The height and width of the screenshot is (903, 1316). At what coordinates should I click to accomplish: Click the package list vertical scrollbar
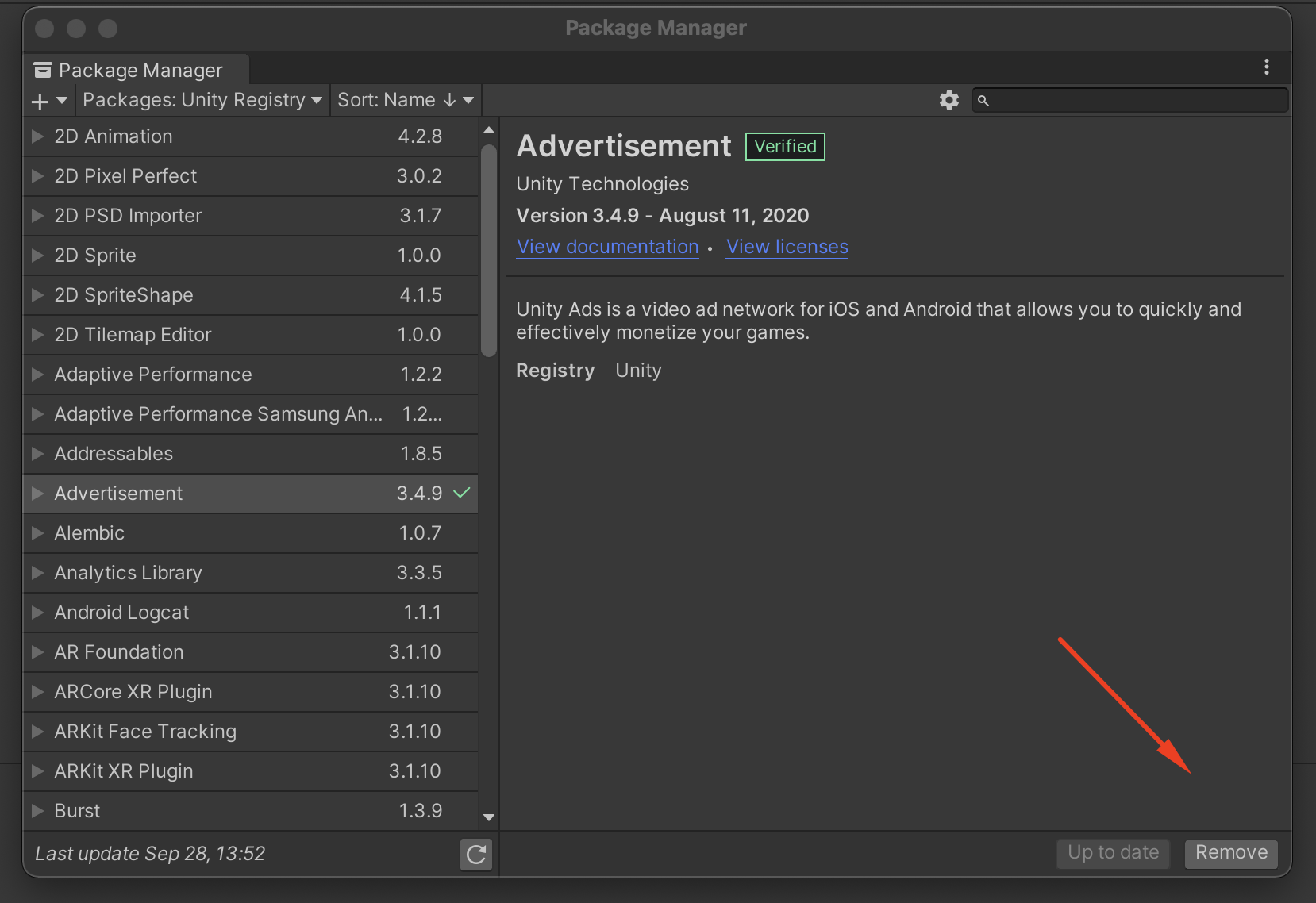489,250
